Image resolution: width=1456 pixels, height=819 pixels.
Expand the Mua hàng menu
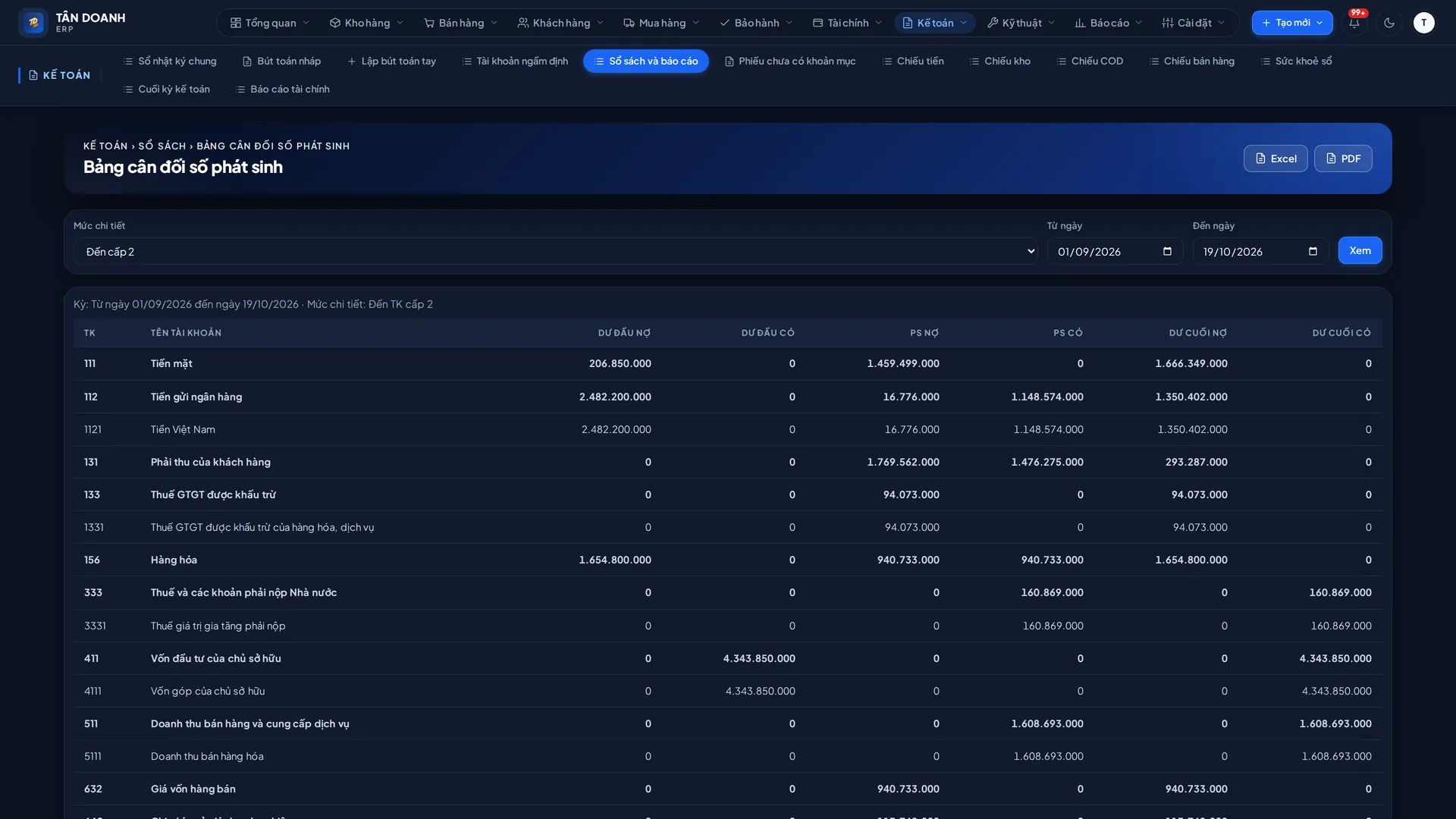(661, 23)
